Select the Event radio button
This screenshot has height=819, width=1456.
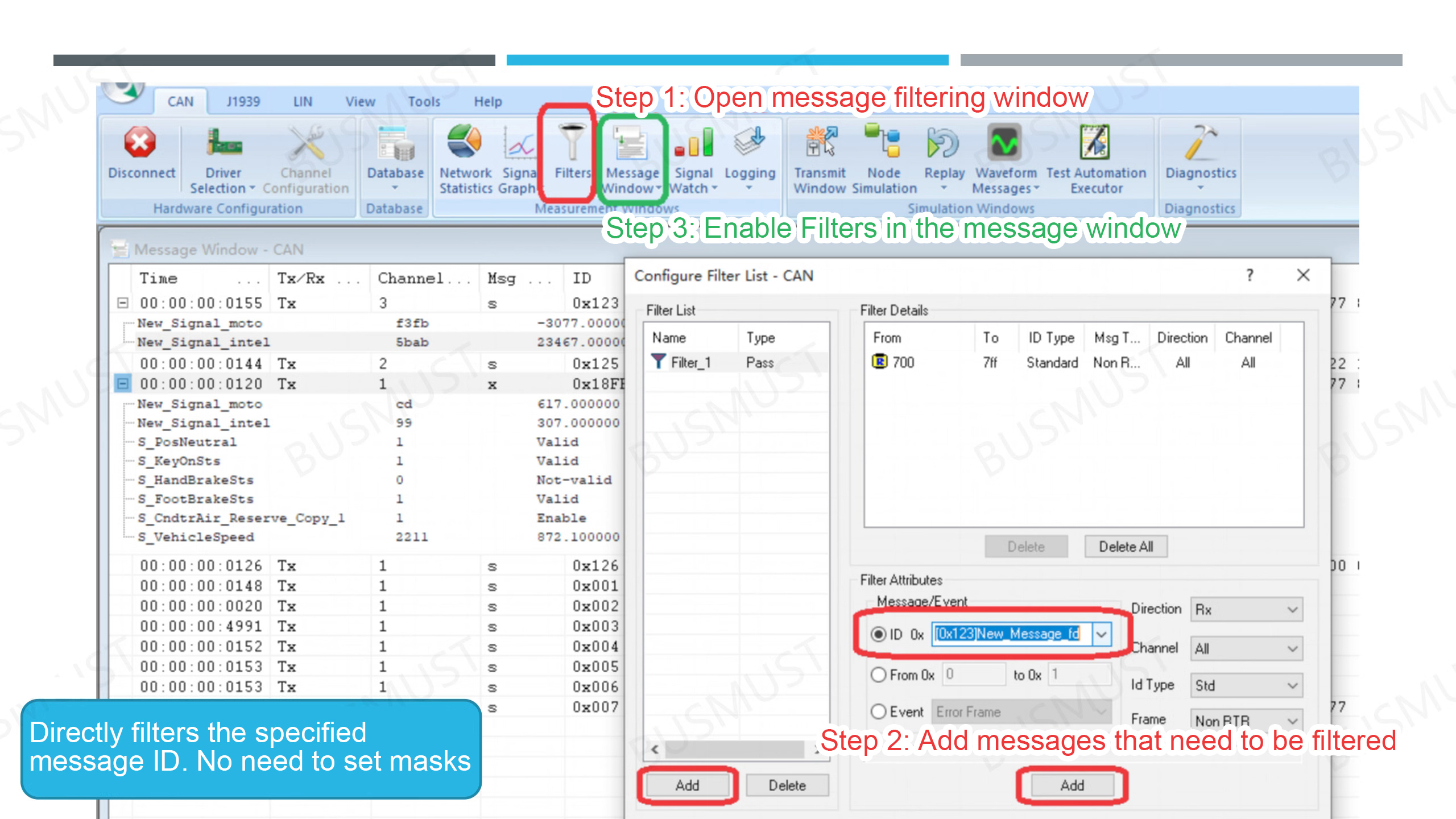coord(879,712)
